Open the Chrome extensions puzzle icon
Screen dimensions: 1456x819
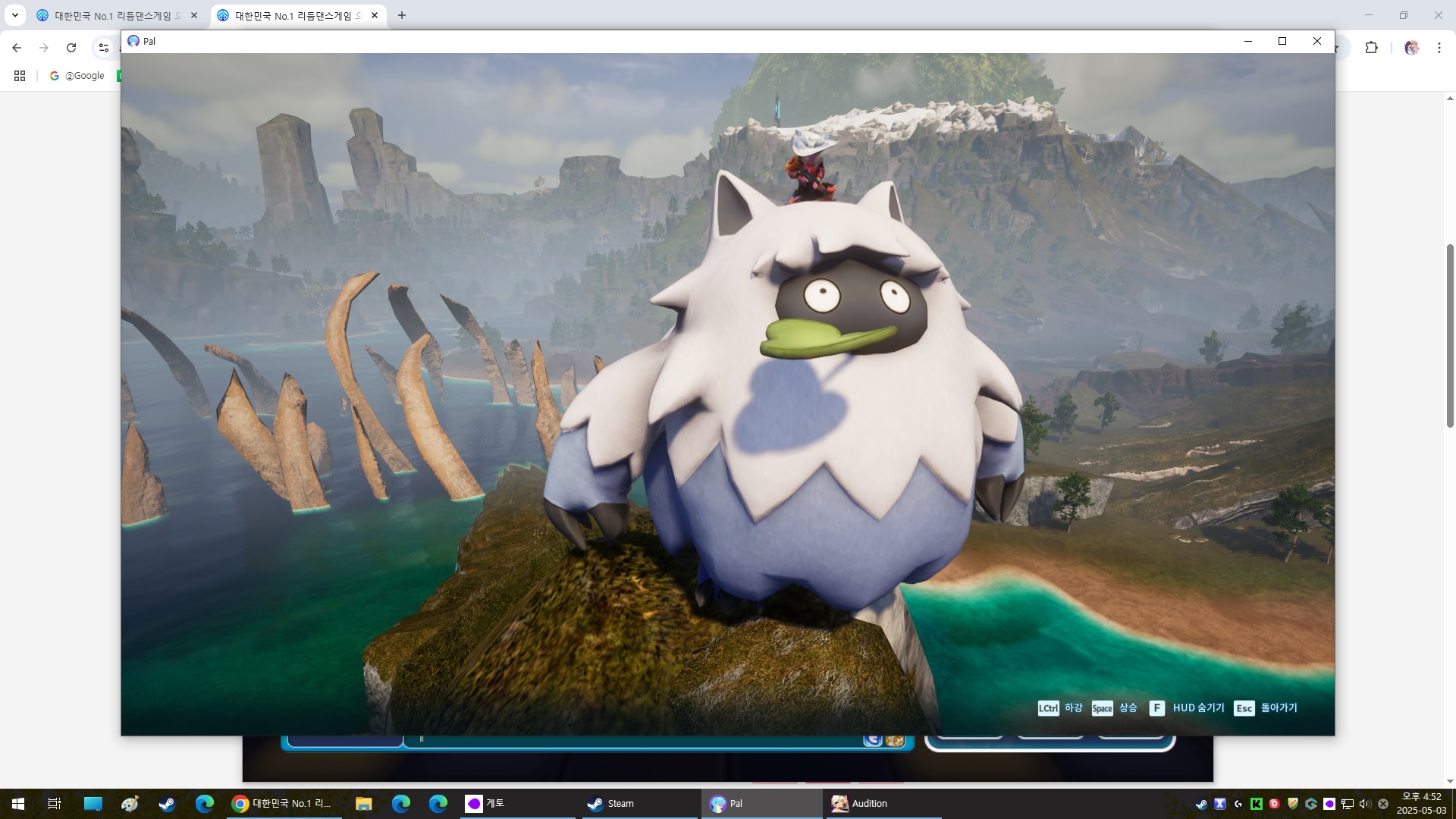[1371, 48]
